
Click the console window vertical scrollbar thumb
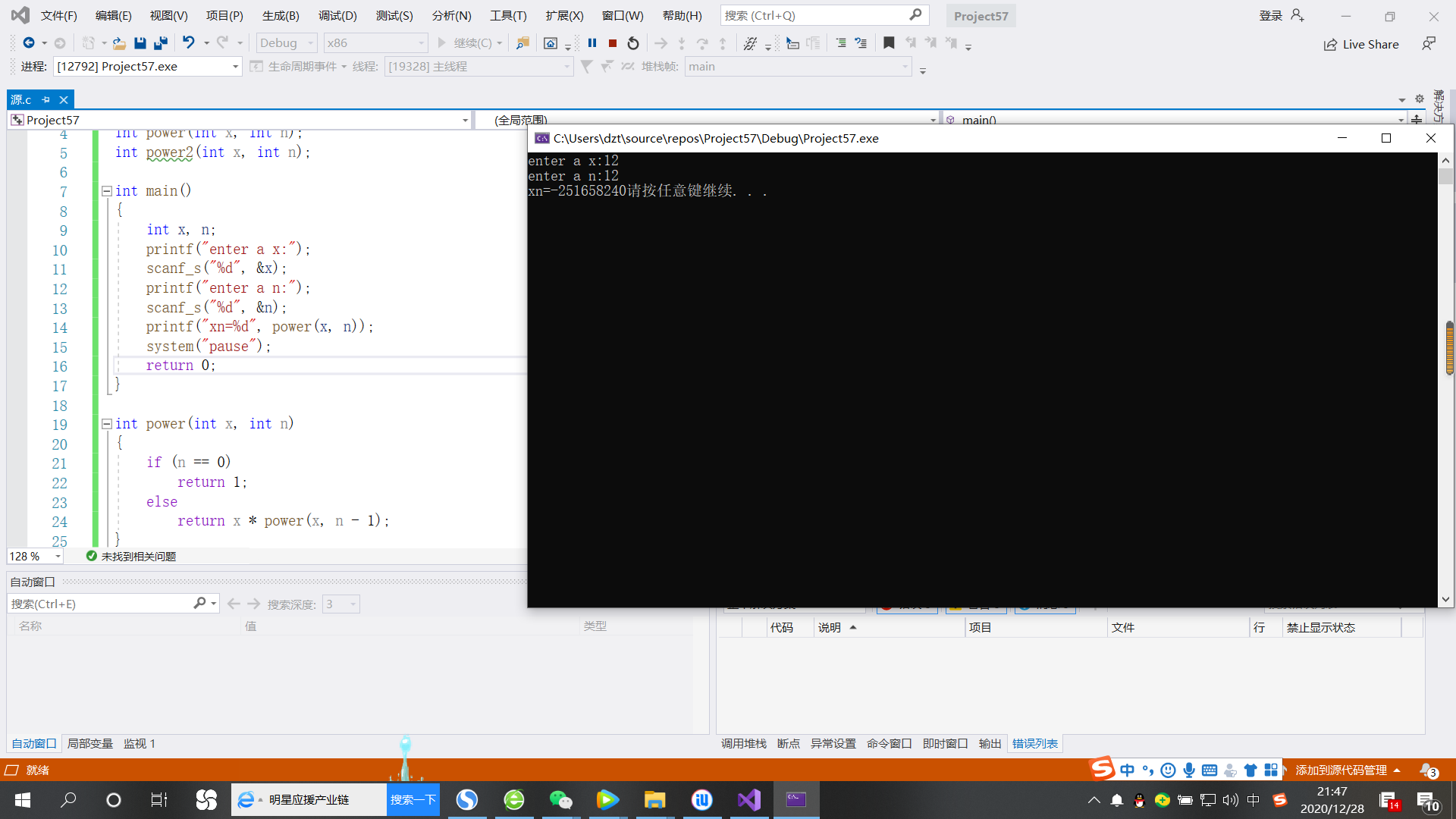point(1445,177)
